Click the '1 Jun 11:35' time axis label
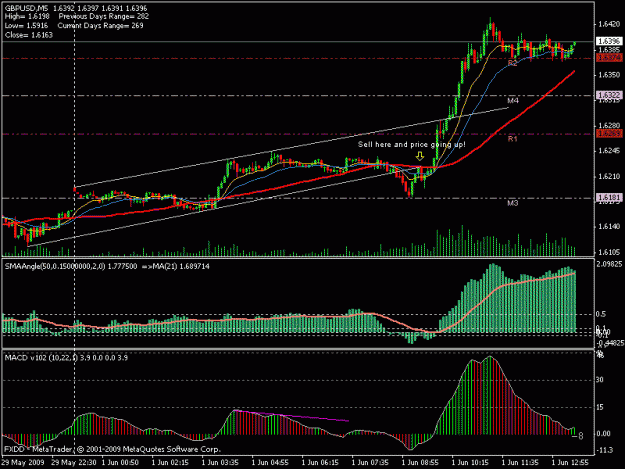The image size is (625, 469). pyautogui.click(x=520, y=463)
